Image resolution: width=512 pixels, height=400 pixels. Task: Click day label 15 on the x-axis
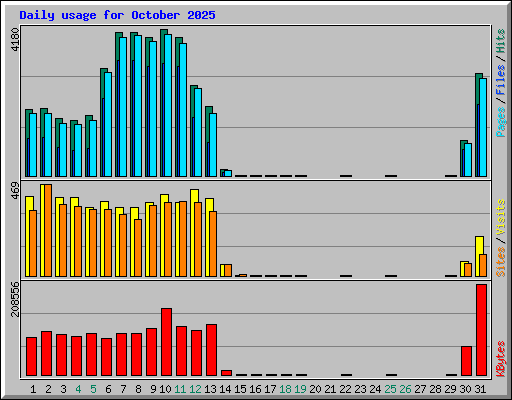click(x=240, y=389)
